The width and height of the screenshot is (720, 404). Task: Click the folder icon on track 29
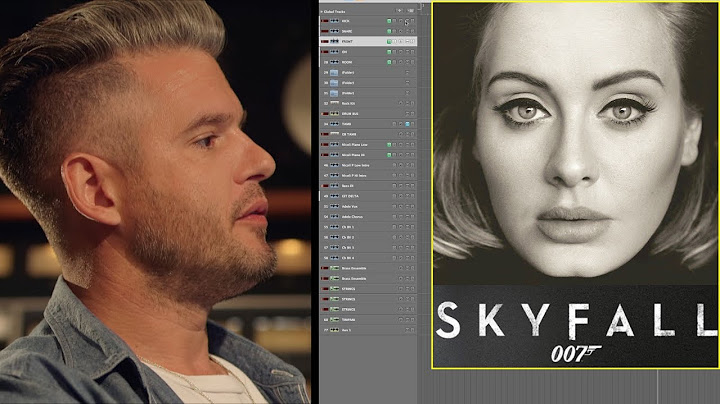334,73
